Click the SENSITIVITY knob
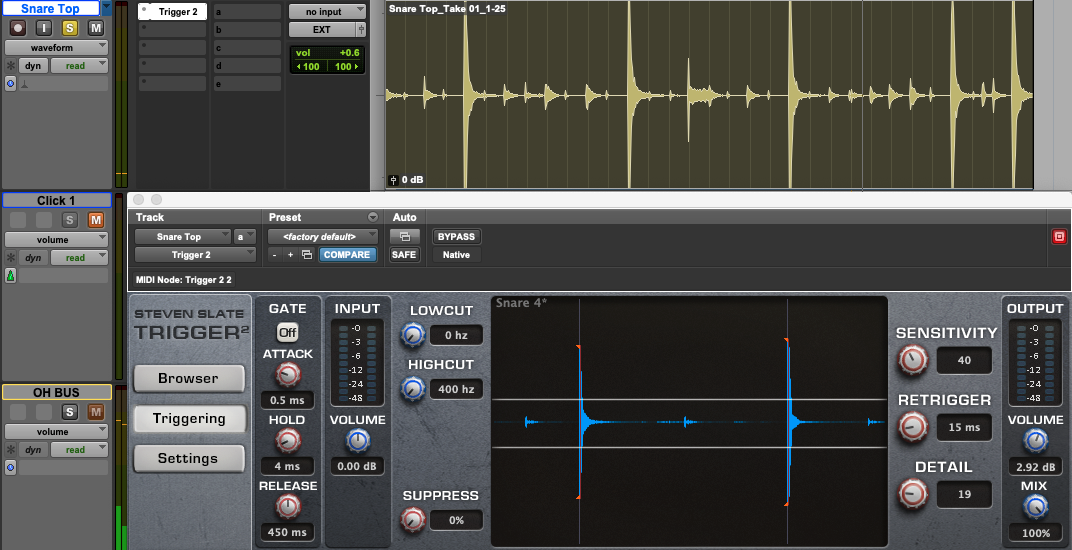Screen dimensions: 1072x550 tap(912, 359)
